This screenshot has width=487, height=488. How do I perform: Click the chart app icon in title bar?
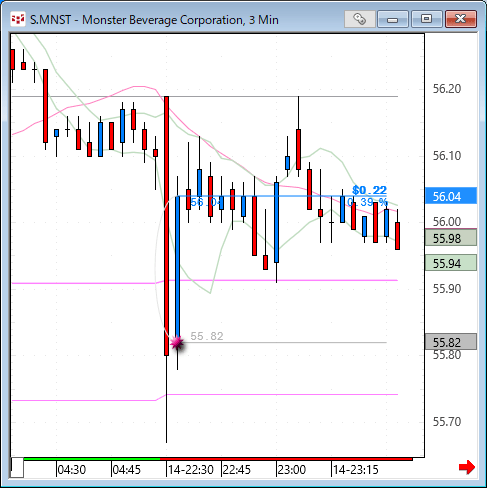point(18,19)
